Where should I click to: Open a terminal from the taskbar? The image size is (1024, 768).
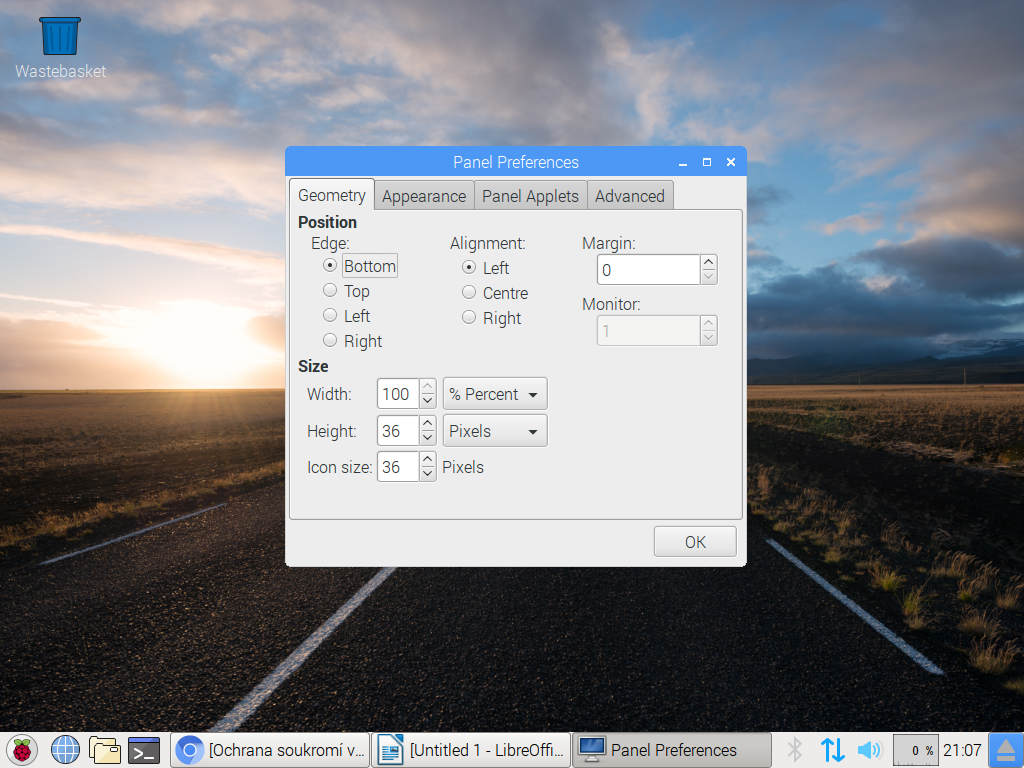coord(142,750)
